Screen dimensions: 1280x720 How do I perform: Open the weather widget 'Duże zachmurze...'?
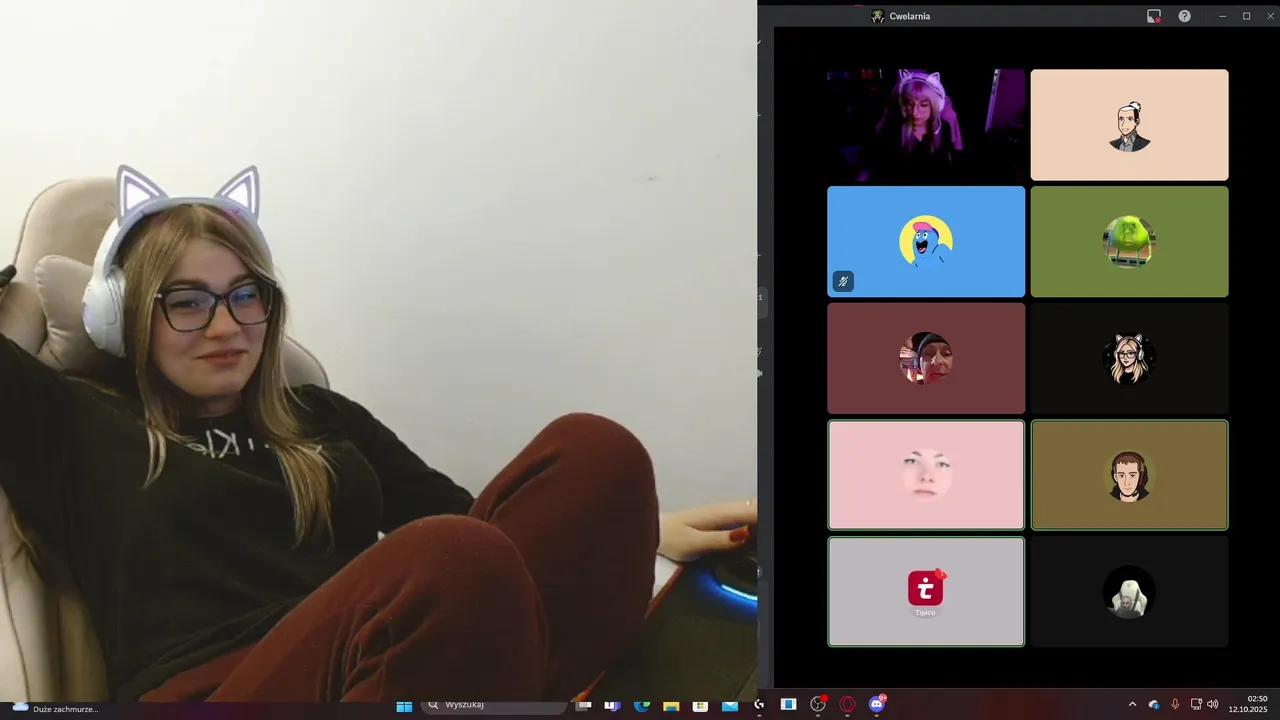[x=55, y=707]
